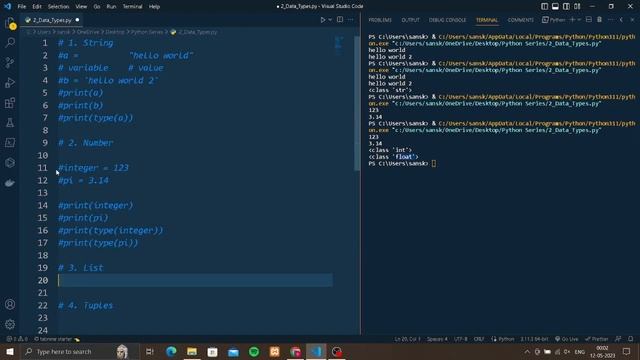The image size is (640, 360).
Task: Split the terminal
Action: coord(589,20)
